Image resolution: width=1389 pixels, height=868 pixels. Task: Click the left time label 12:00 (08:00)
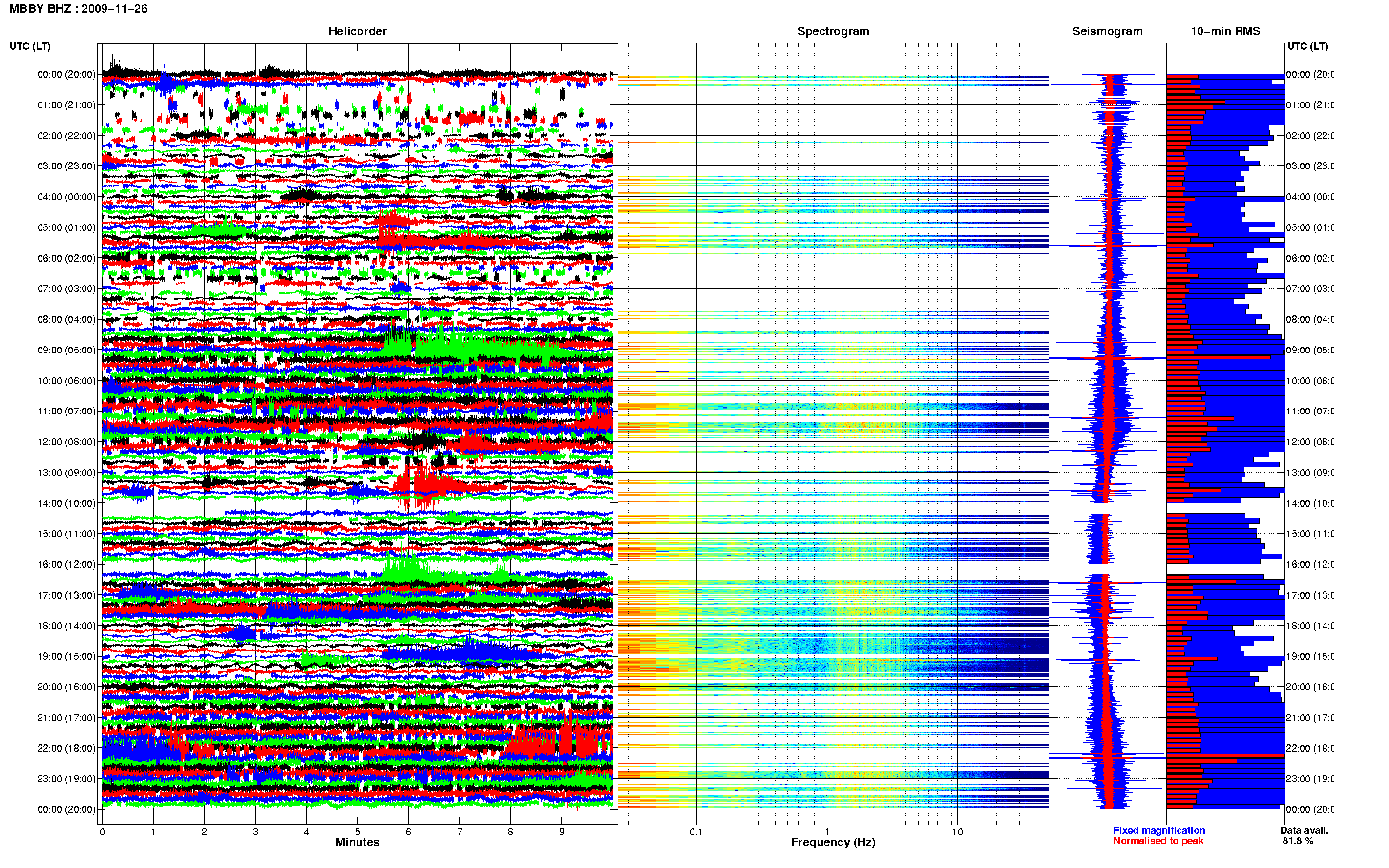(x=66, y=442)
